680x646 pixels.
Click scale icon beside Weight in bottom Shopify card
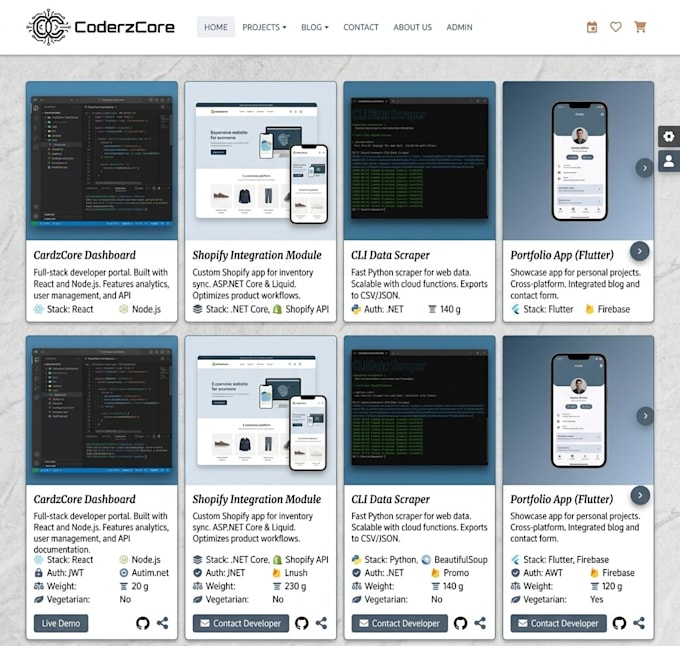click(x=197, y=586)
